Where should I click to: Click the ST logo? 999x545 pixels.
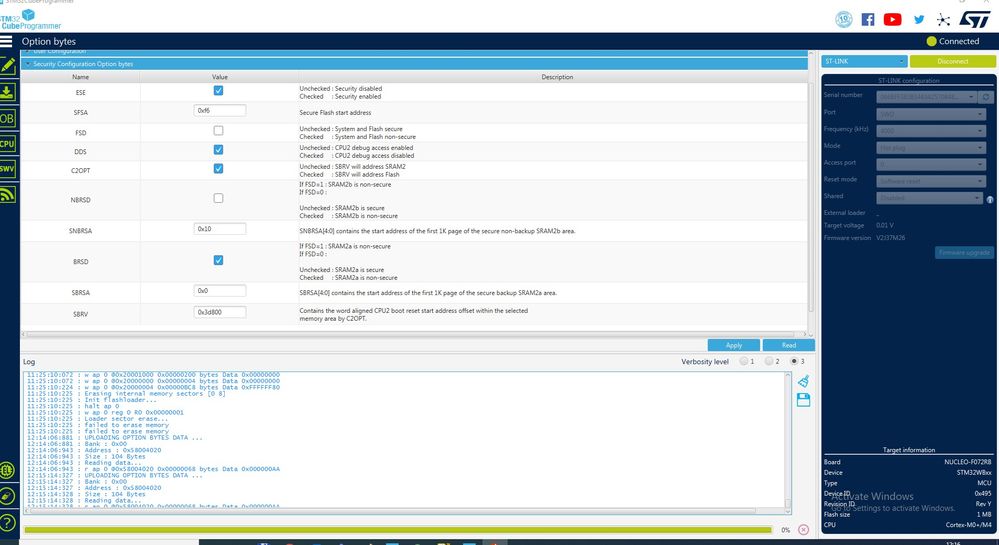point(974,19)
